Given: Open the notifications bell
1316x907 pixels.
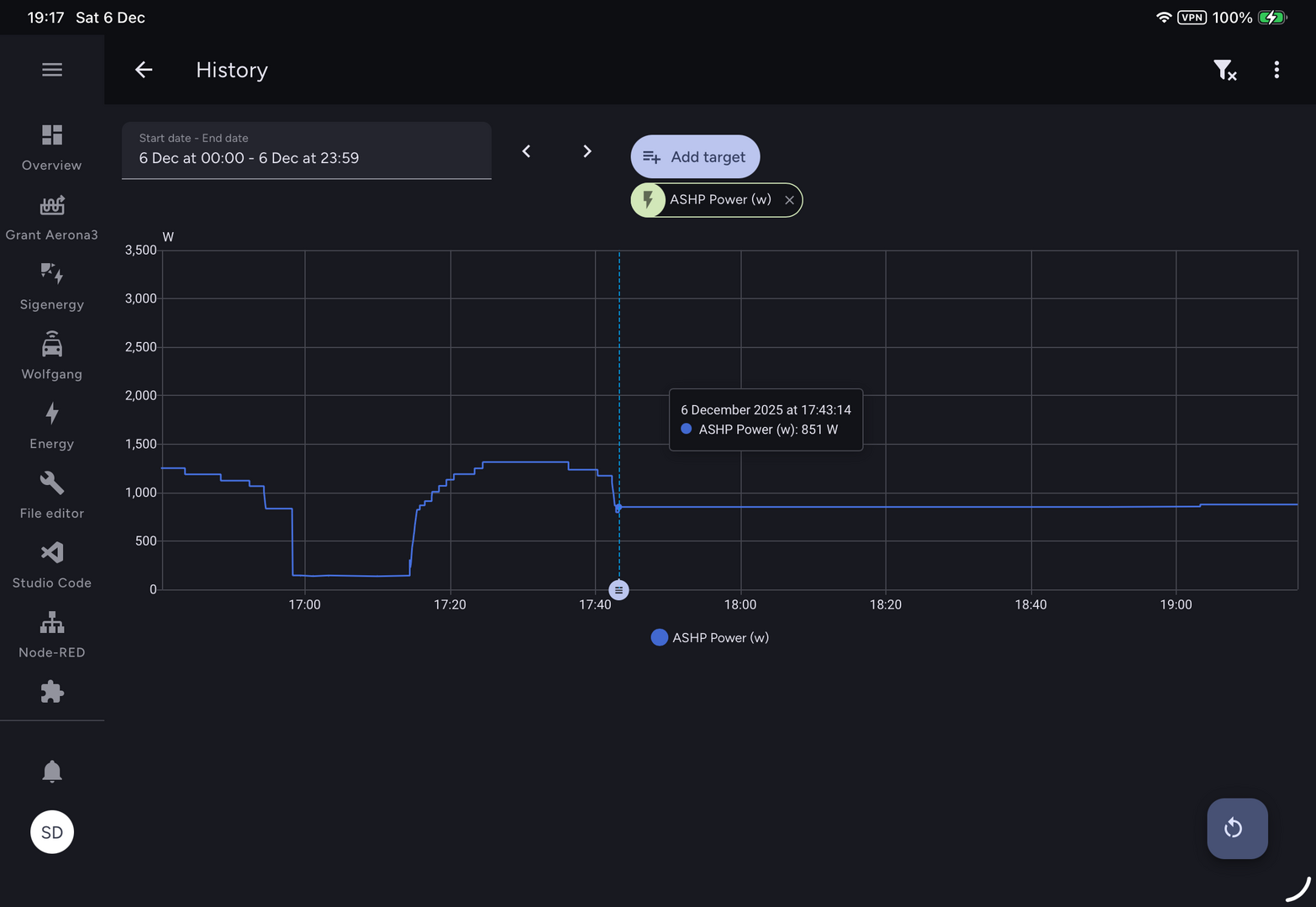Looking at the screenshot, I should 52,771.
